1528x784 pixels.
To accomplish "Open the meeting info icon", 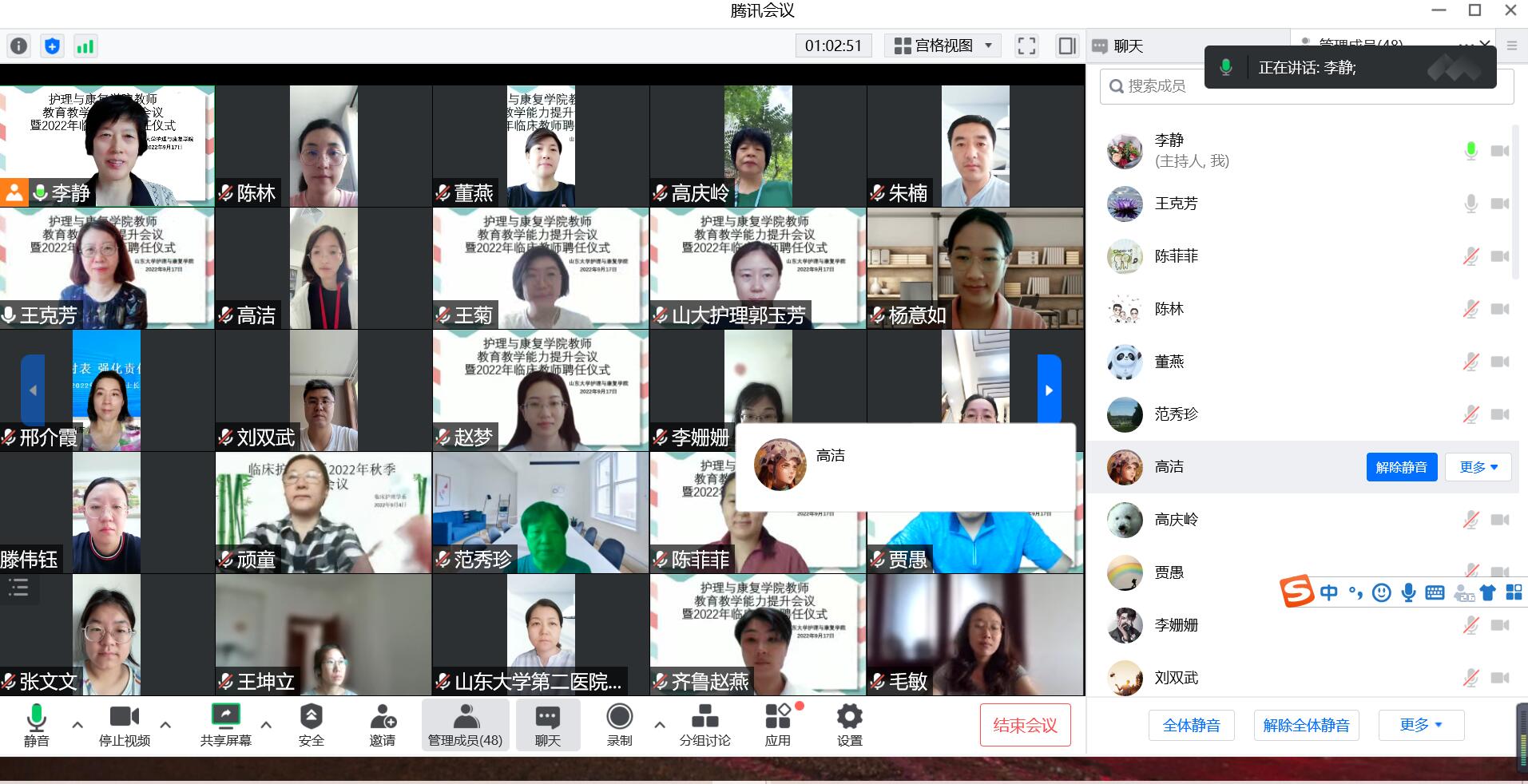I will coord(18,46).
